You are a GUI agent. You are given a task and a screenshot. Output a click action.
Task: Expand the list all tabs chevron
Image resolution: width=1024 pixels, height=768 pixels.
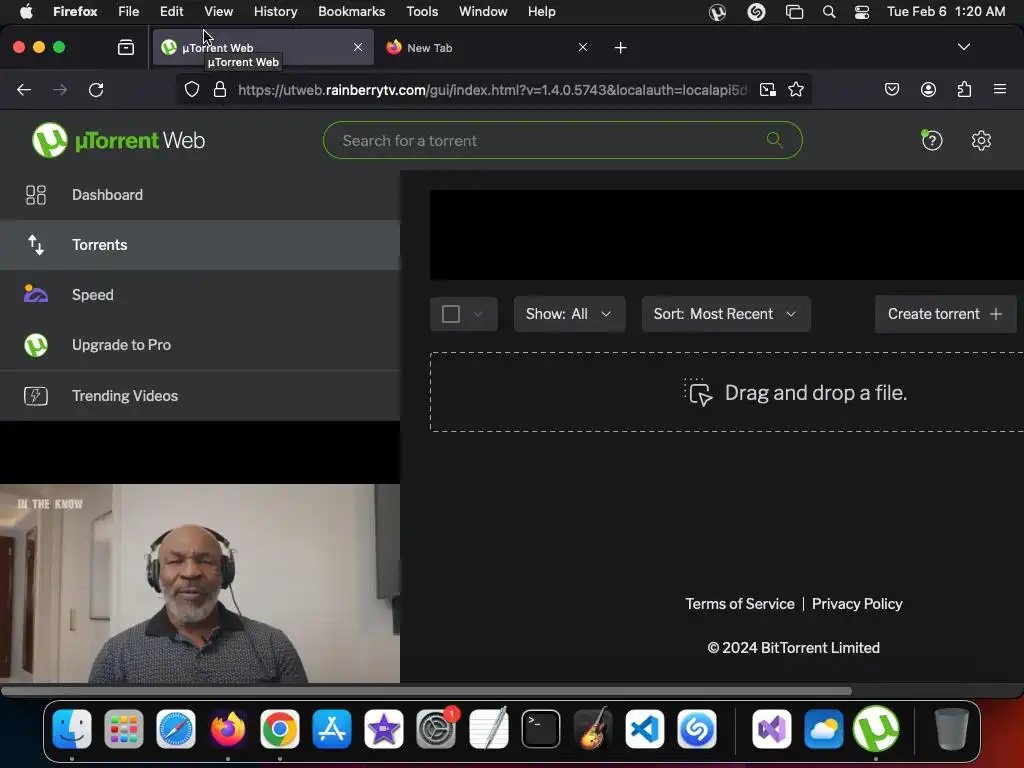click(963, 47)
